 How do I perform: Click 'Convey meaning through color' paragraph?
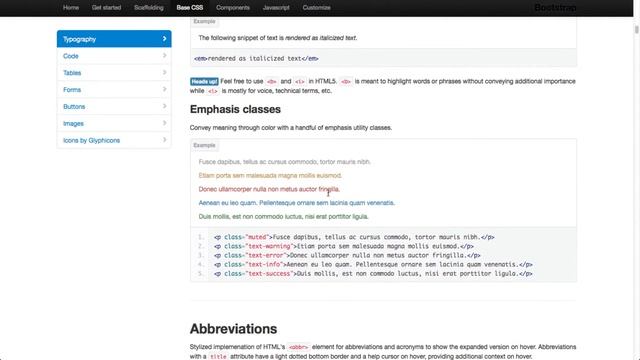click(291, 128)
